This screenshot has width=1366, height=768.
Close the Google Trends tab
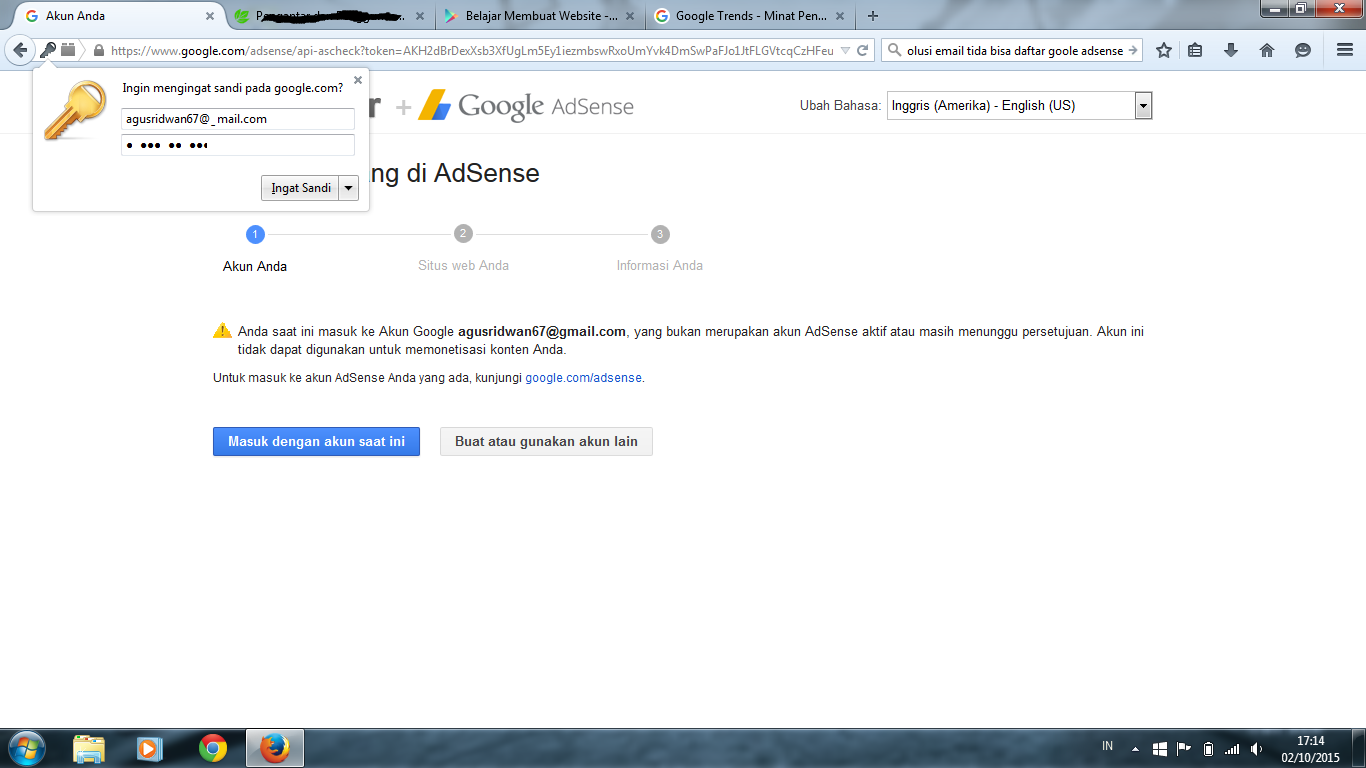pos(840,16)
